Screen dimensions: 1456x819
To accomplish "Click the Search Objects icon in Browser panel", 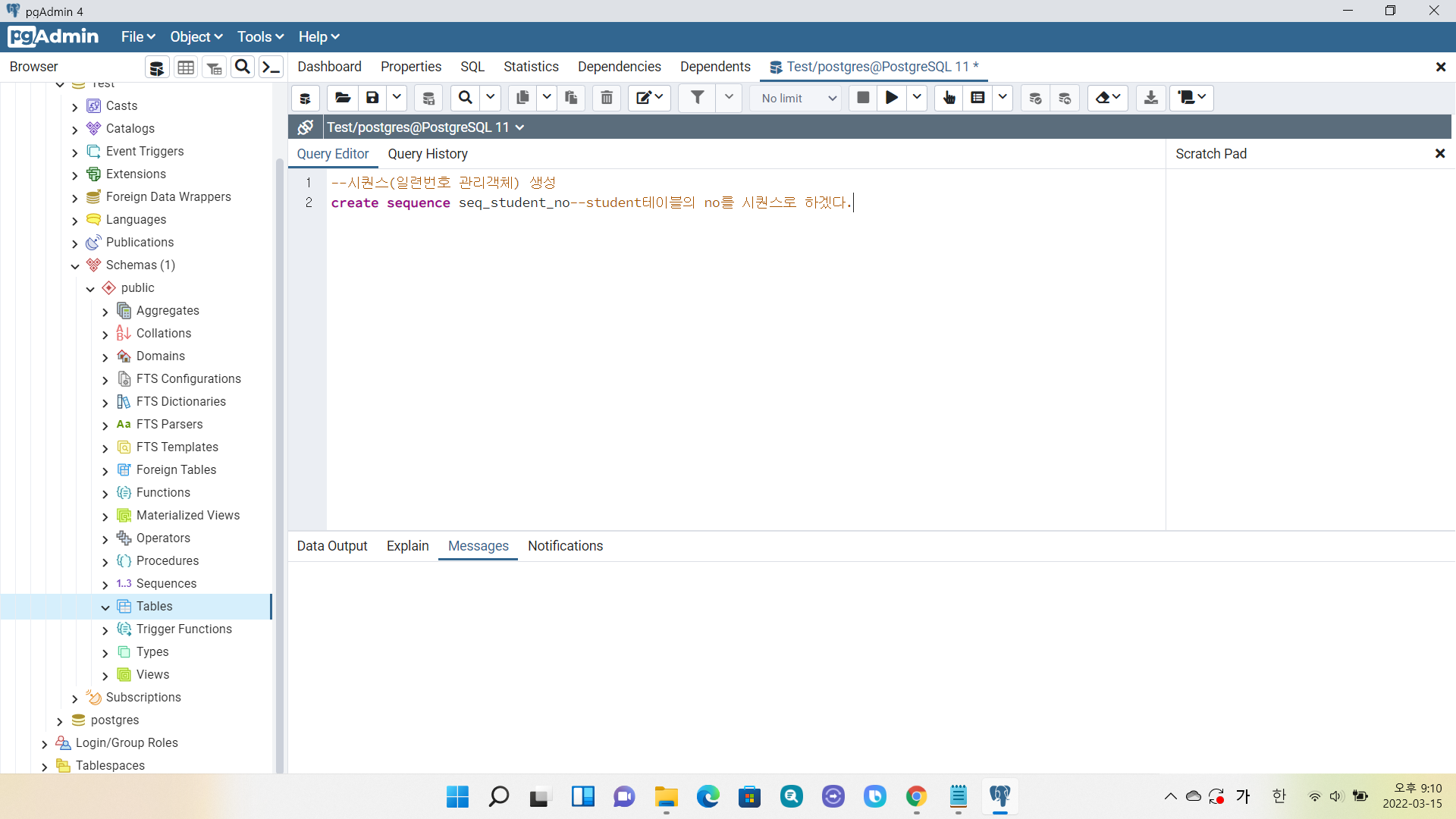I will (x=243, y=67).
